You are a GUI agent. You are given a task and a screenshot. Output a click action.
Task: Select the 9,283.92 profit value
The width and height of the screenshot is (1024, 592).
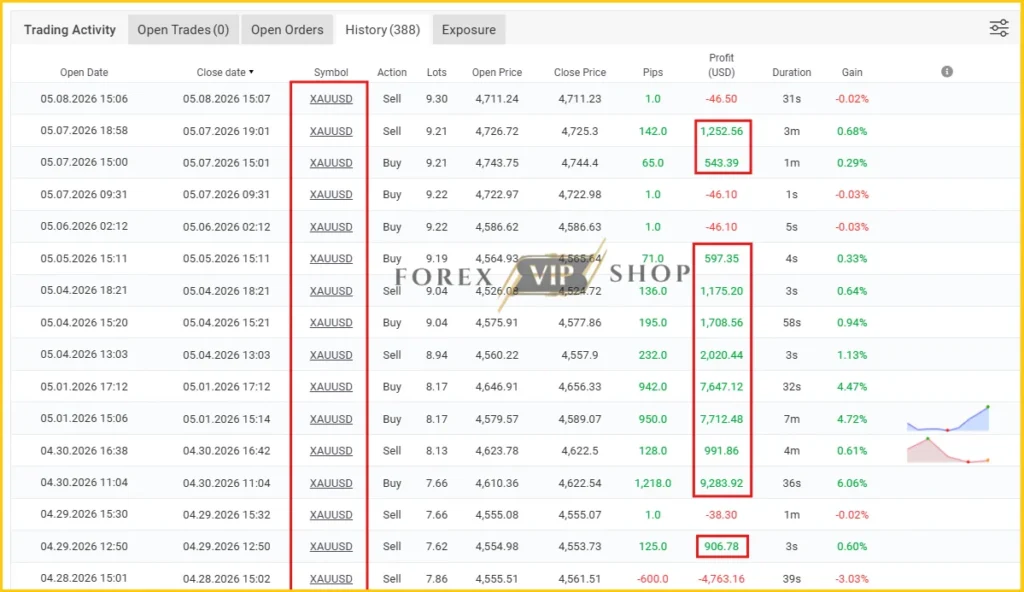tap(722, 483)
